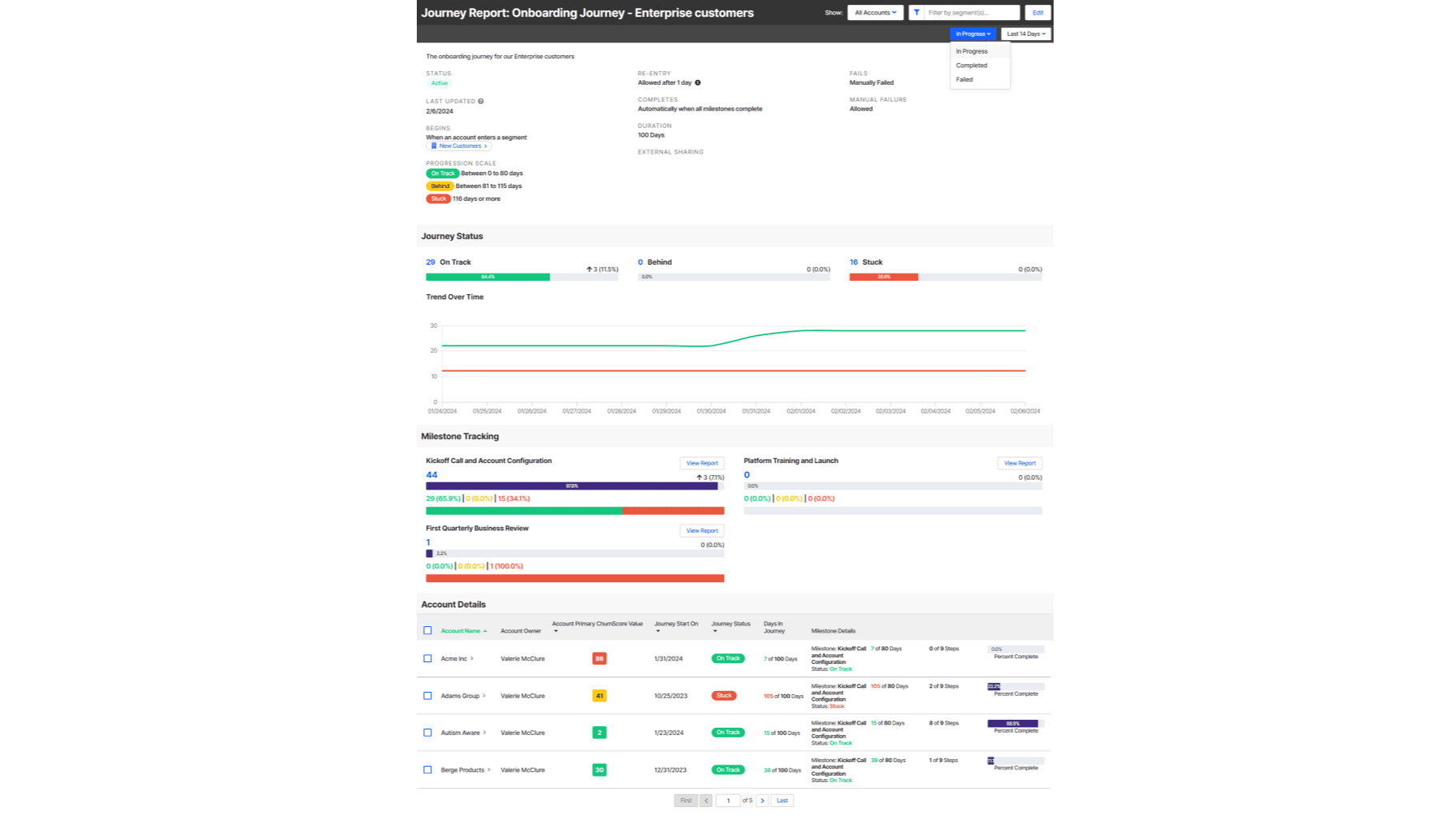Click the Edit button
This screenshot has height=819, width=1456.
[x=1038, y=13]
